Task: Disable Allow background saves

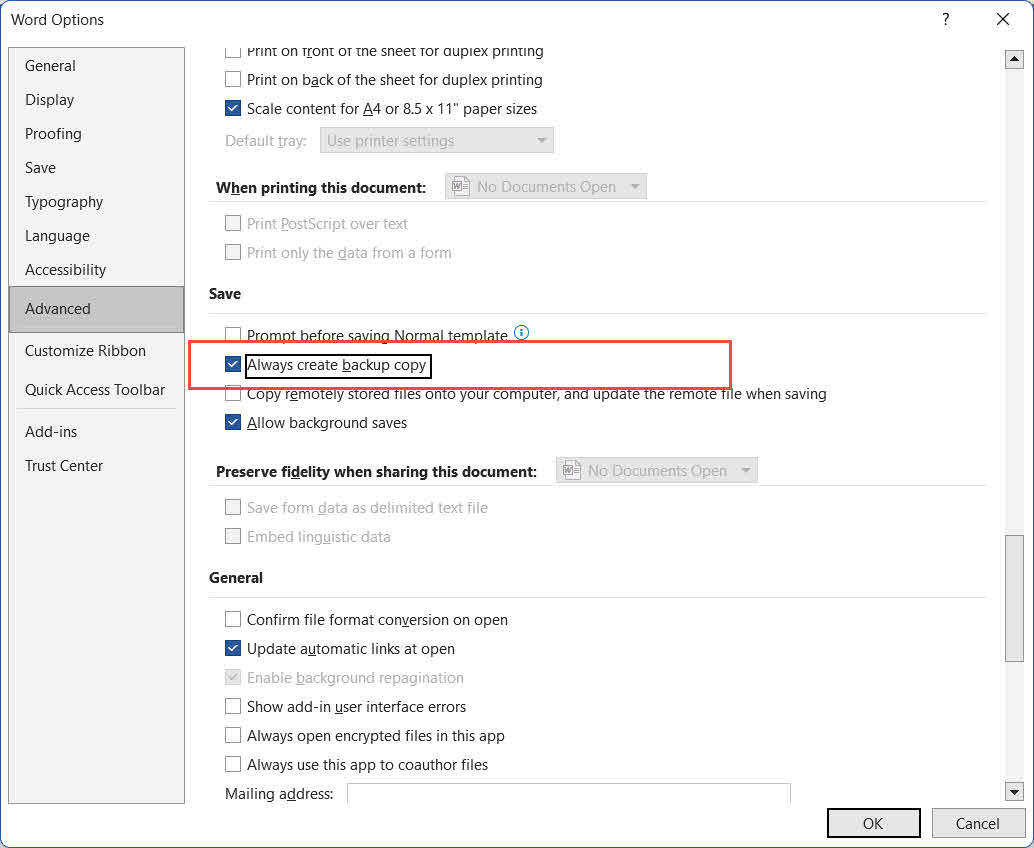Action: point(233,423)
